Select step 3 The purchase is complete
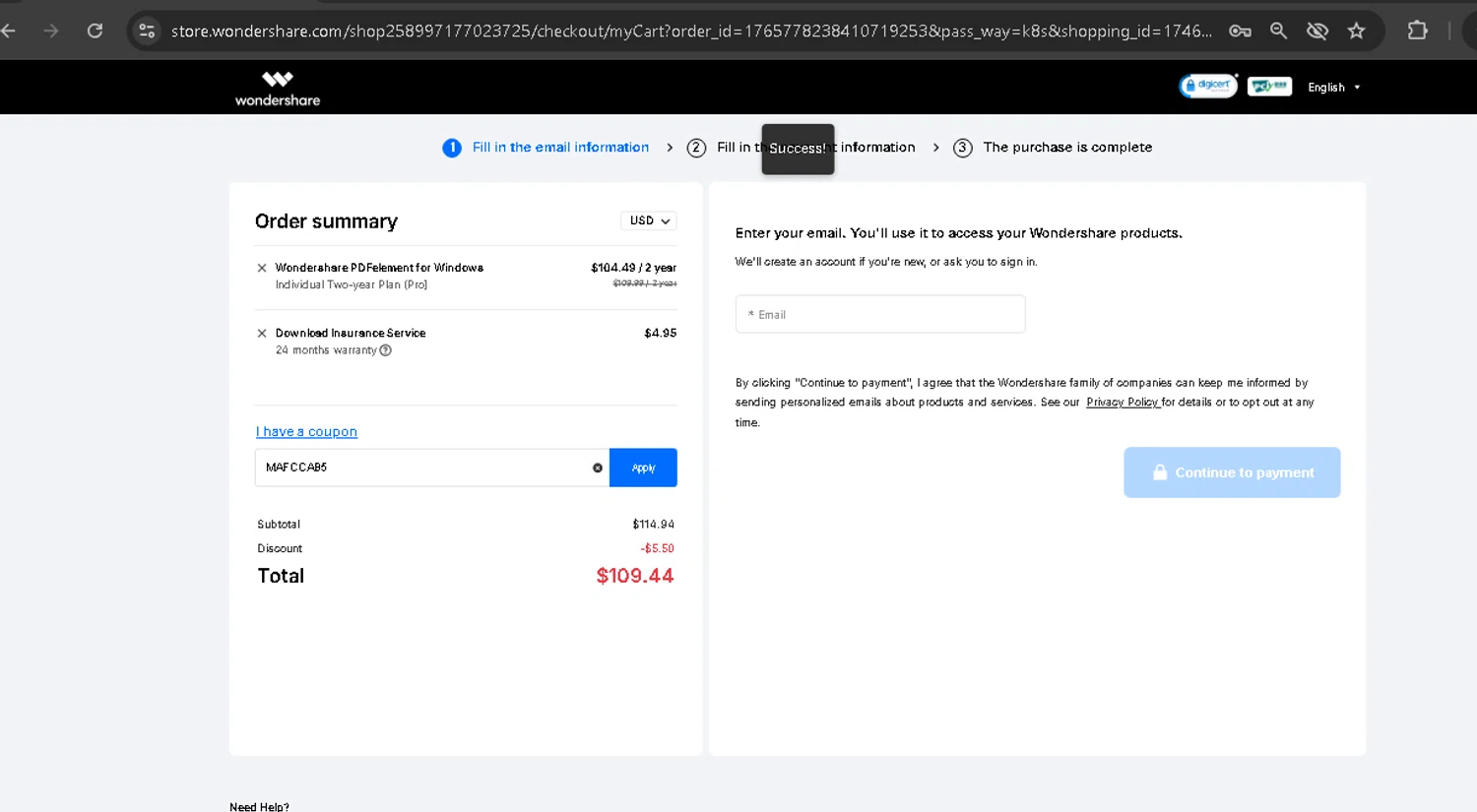1477x812 pixels. pyautogui.click(x=1053, y=148)
